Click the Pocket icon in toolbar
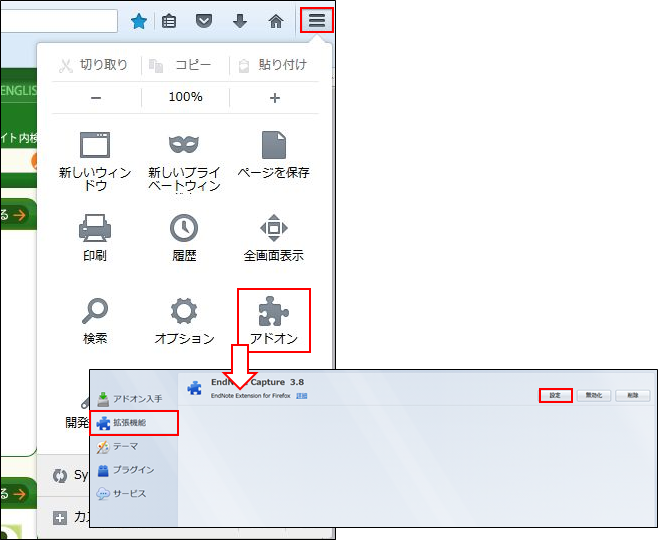Screen dimensions: 658x540 204,21
